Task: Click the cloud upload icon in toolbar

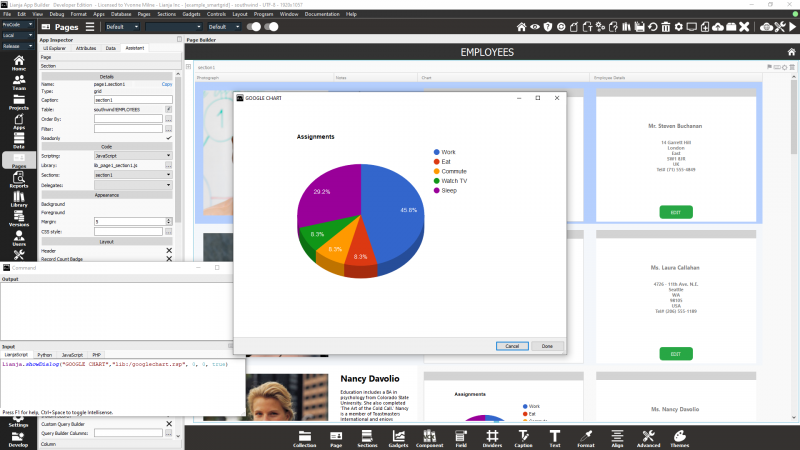Action: 718,27
